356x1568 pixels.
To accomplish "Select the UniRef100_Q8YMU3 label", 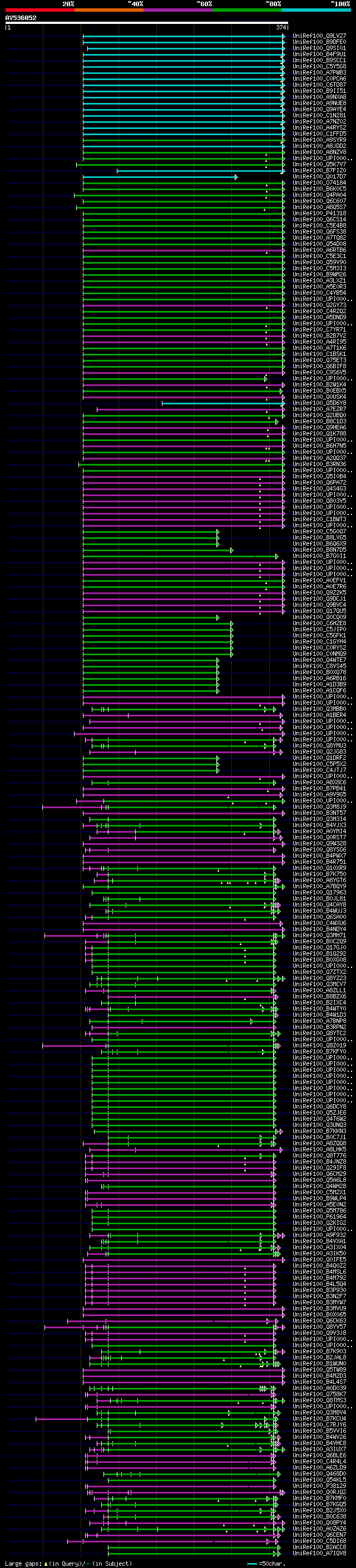I will click(319, 746).
